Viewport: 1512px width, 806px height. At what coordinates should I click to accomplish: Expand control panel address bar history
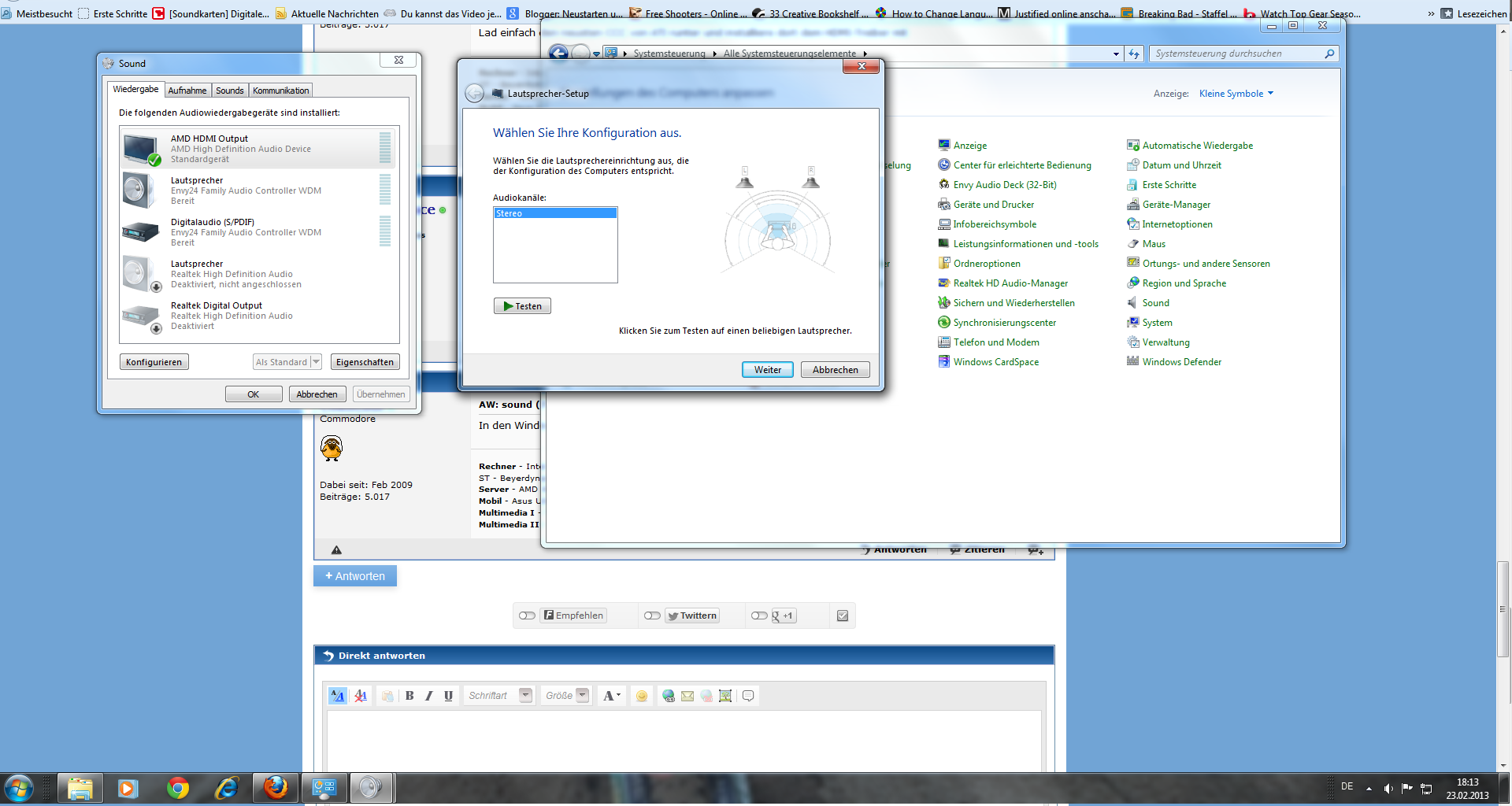pos(1116,54)
